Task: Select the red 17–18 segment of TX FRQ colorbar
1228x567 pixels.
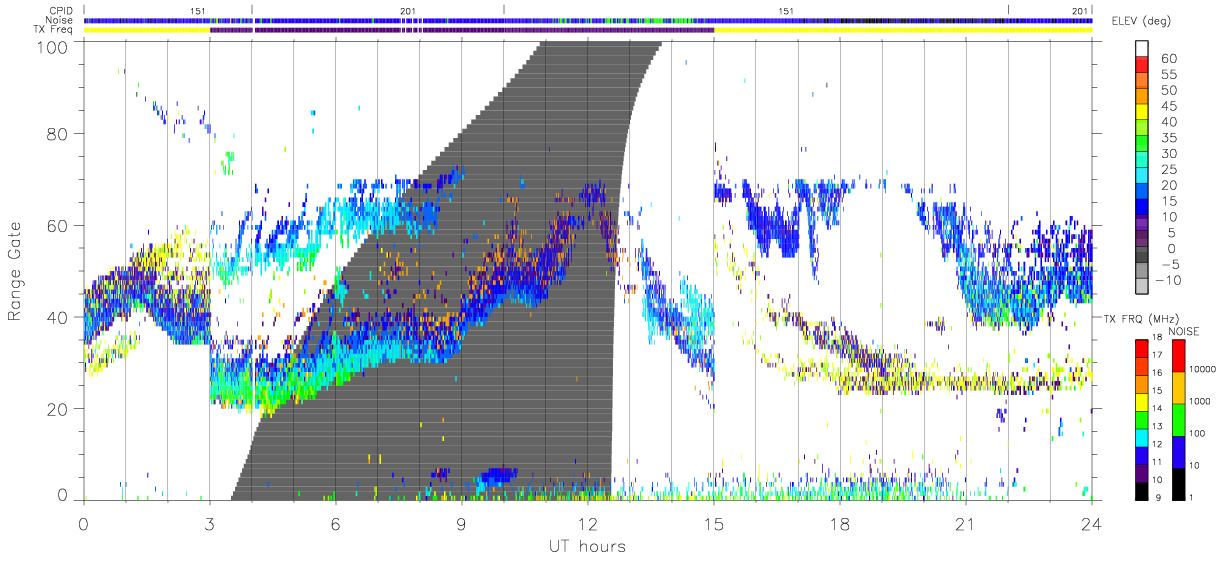Action: 1142,347
